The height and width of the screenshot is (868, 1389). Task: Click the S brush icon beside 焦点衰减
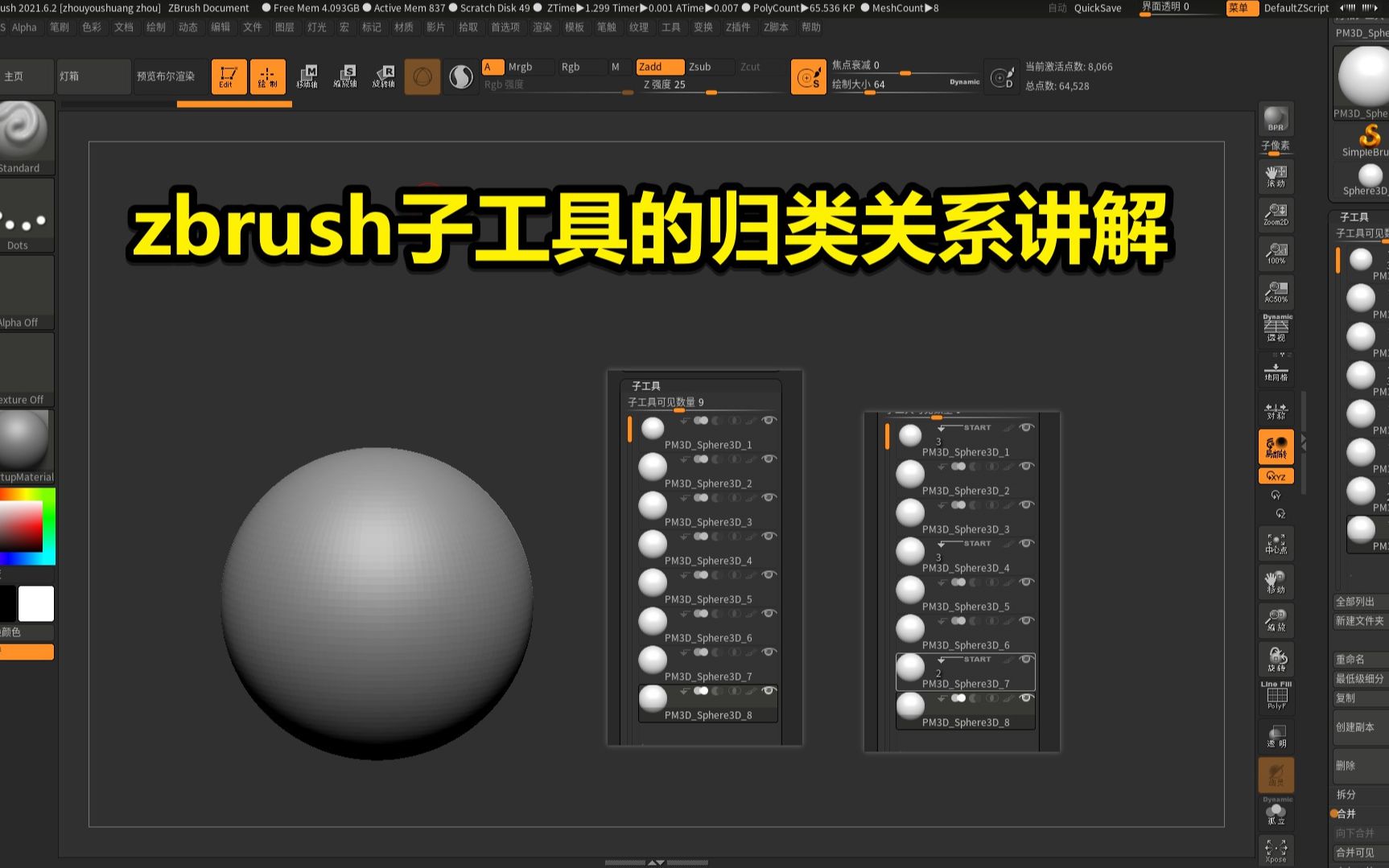coord(808,77)
